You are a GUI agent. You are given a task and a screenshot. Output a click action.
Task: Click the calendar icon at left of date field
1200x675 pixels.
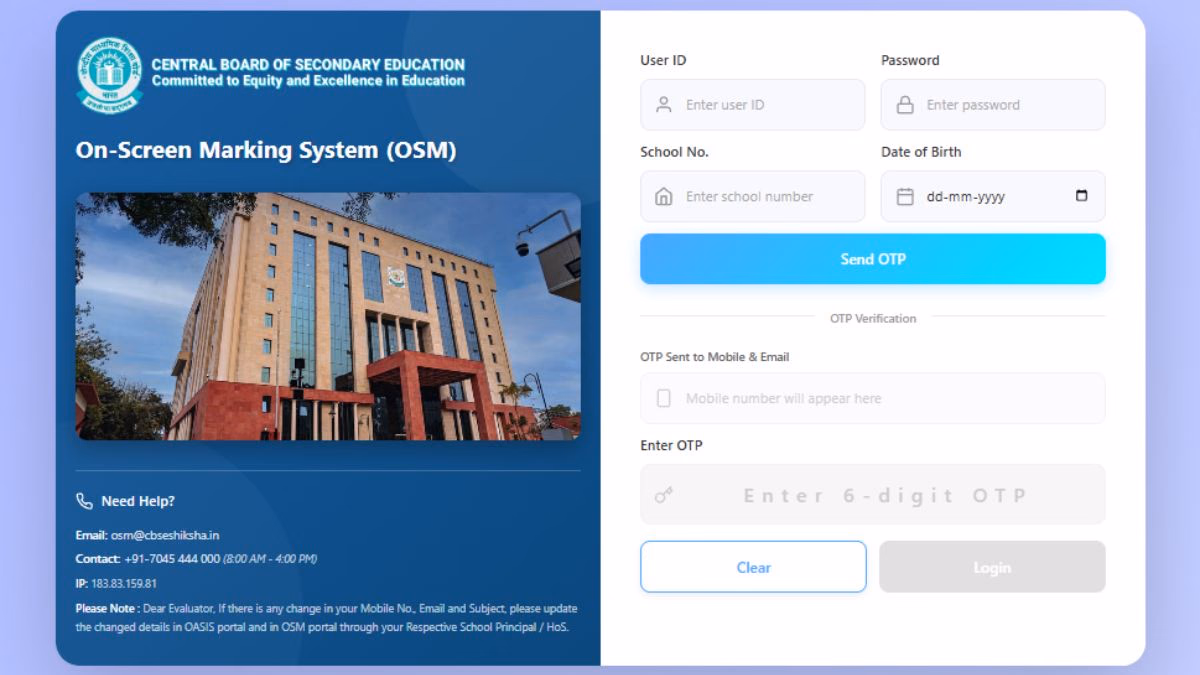point(904,197)
